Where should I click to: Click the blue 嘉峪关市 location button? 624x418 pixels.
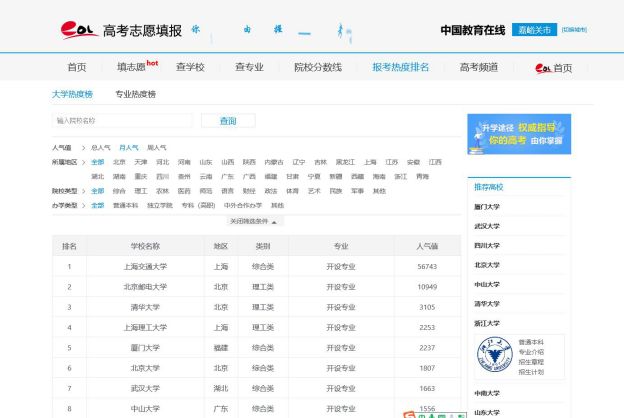point(534,30)
